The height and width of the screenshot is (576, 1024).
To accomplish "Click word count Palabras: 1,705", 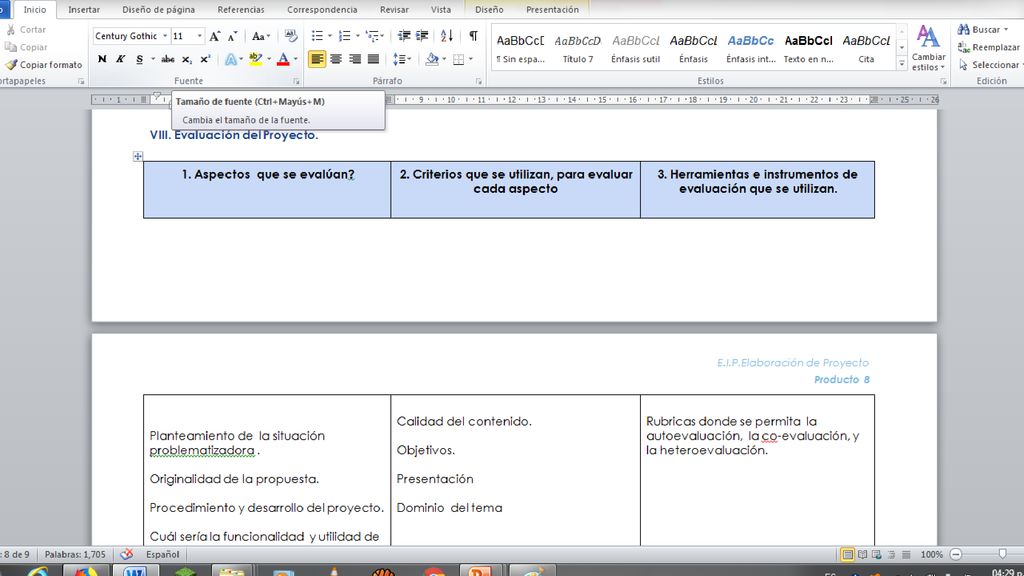I will tap(75, 554).
